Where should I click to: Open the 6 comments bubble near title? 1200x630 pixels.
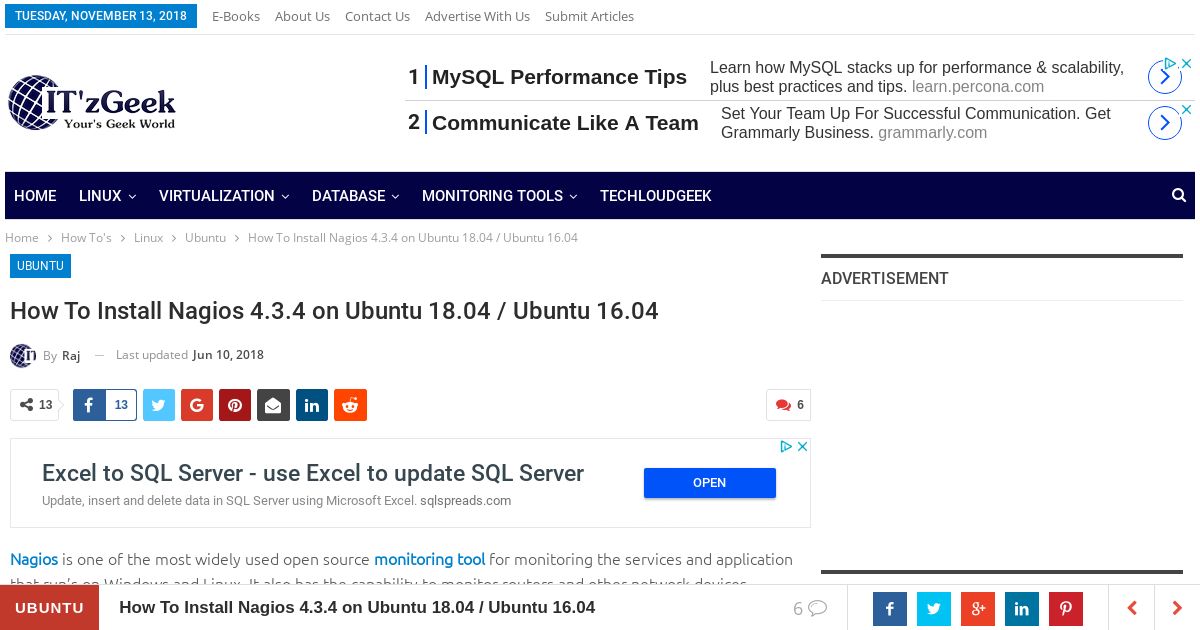point(789,405)
